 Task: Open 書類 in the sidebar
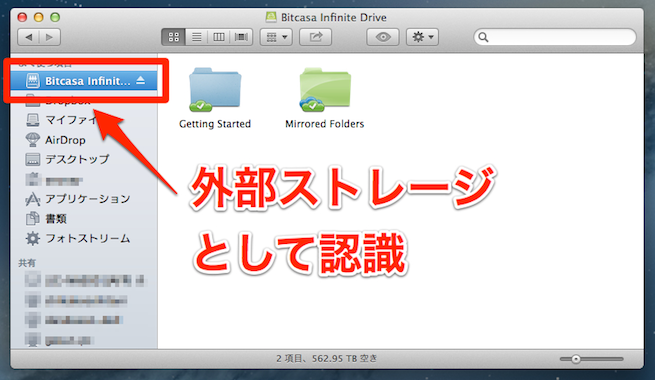coord(84,218)
